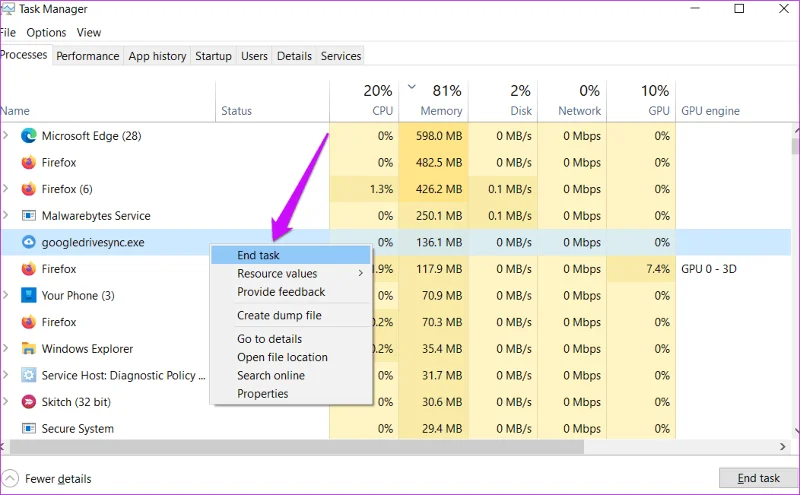Click the sort arrow above Memory column
The height and width of the screenshot is (495, 800).
(412, 87)
